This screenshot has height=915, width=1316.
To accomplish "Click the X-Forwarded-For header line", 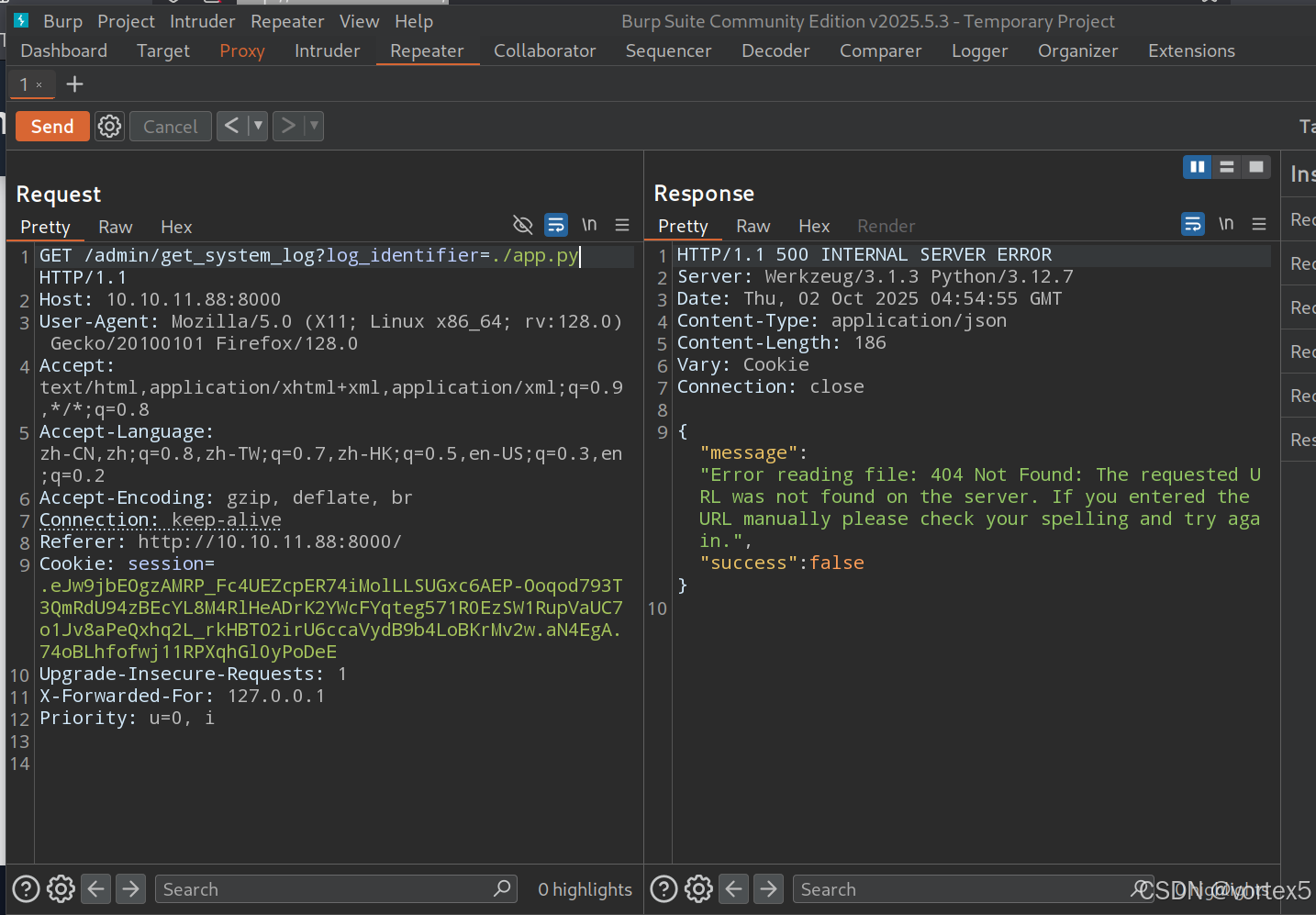I will [x=182, y=696].
